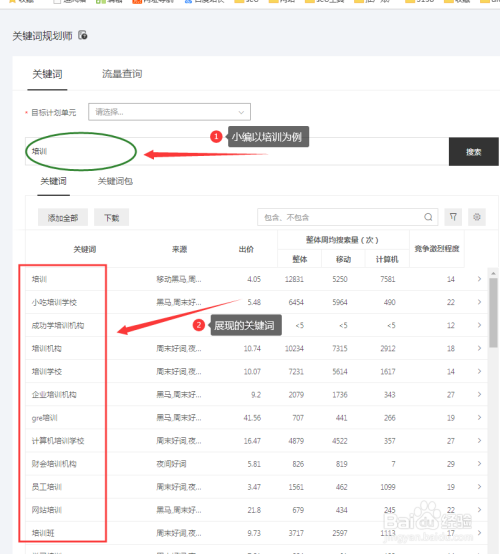Select keyword 培训学校 in table
The height and width of the screenshot is (554, 500).
[x=47, y=371]
